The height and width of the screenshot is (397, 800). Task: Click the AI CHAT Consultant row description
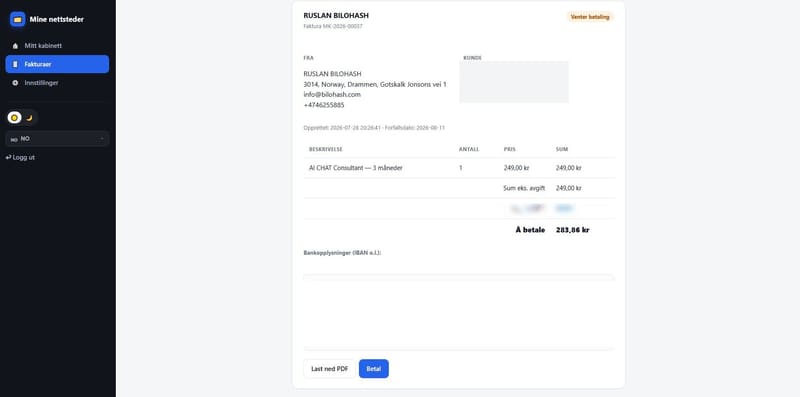[x=356, y=167]
